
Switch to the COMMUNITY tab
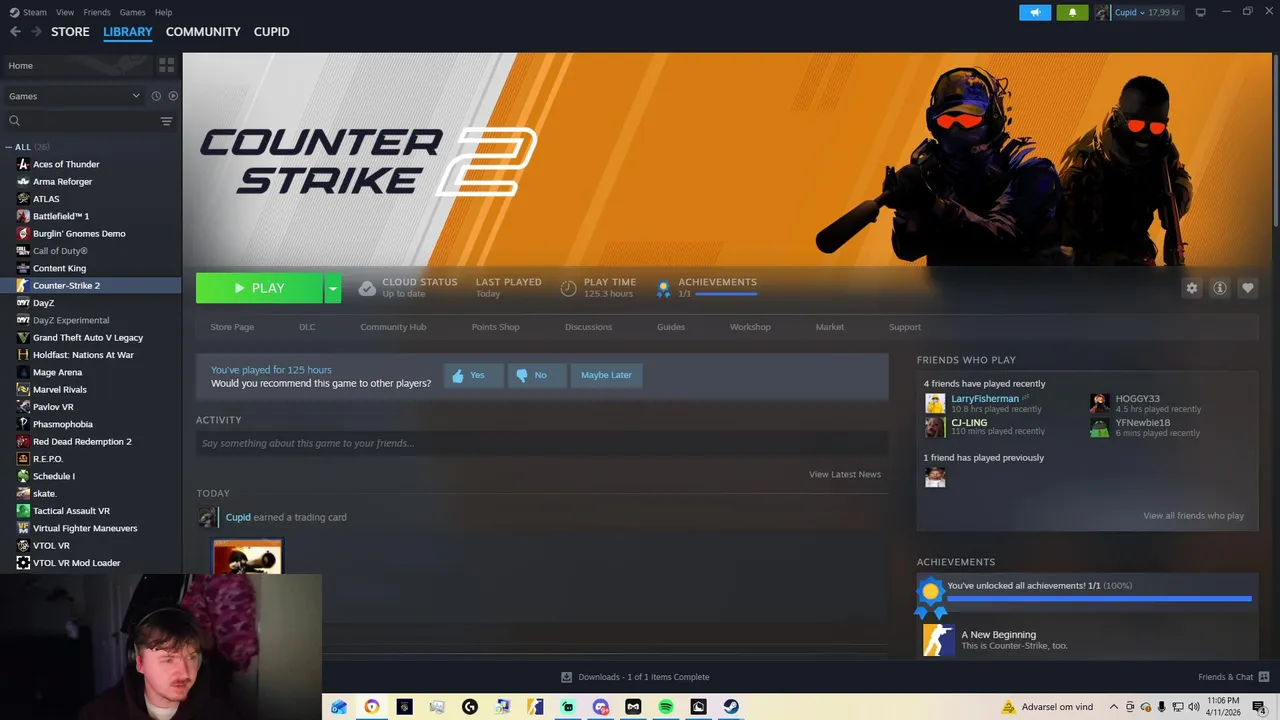[x=203, y=32]
